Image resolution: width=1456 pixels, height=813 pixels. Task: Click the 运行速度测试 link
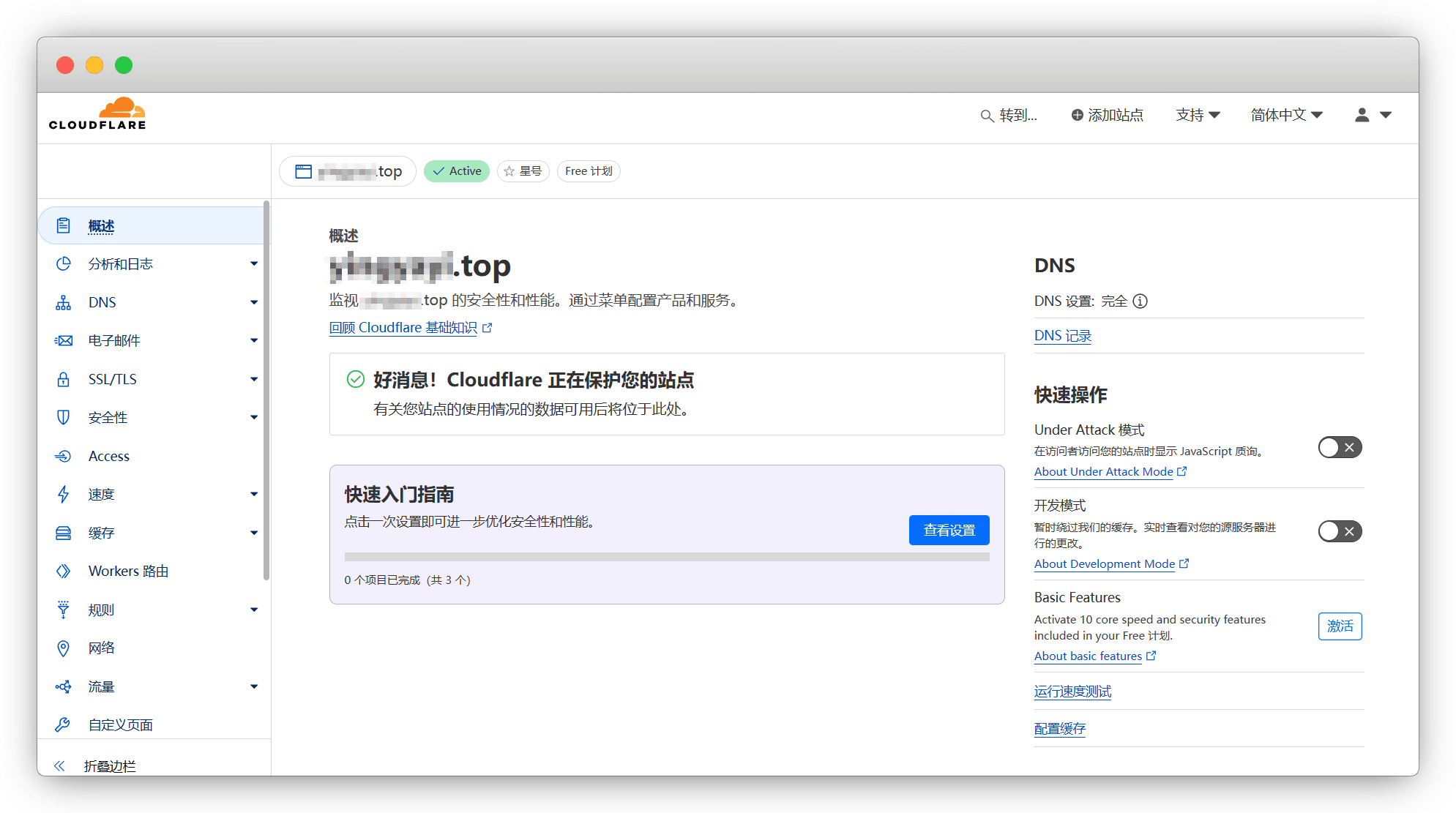tap(1072, 692)
